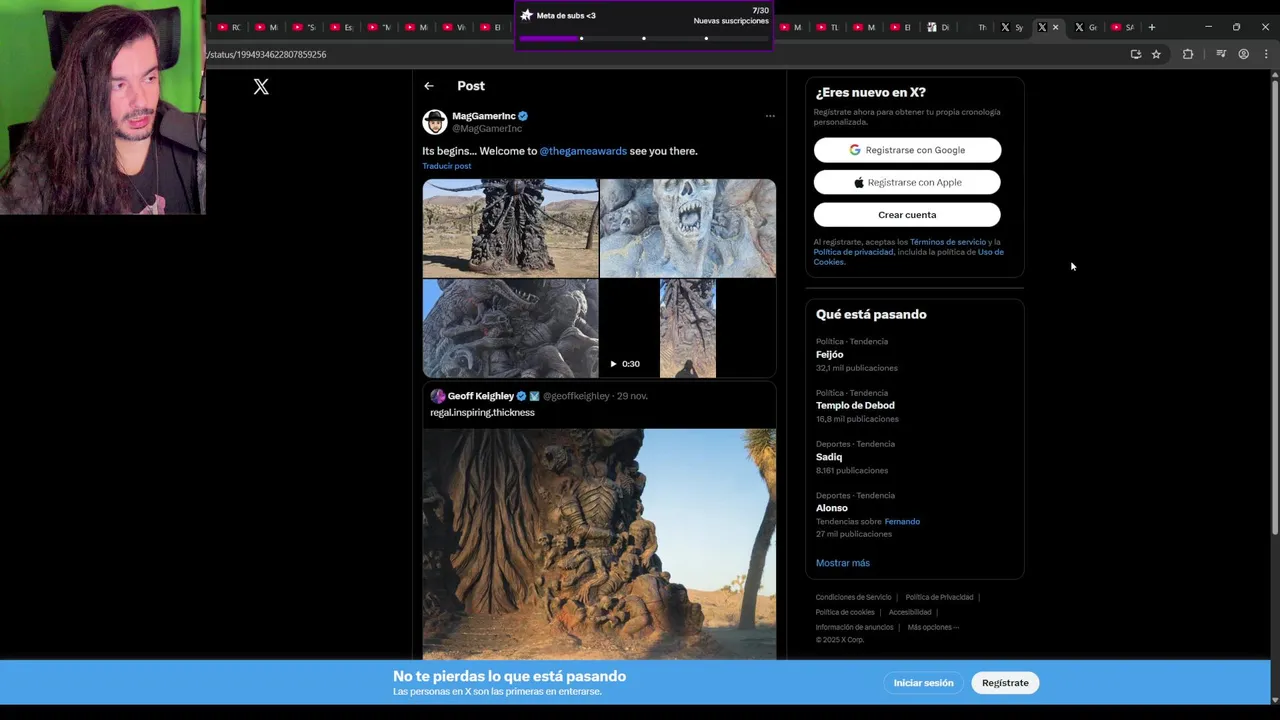Switch to the 'Gr' X tab
1280x720 pixels.
pos(1086,27)
